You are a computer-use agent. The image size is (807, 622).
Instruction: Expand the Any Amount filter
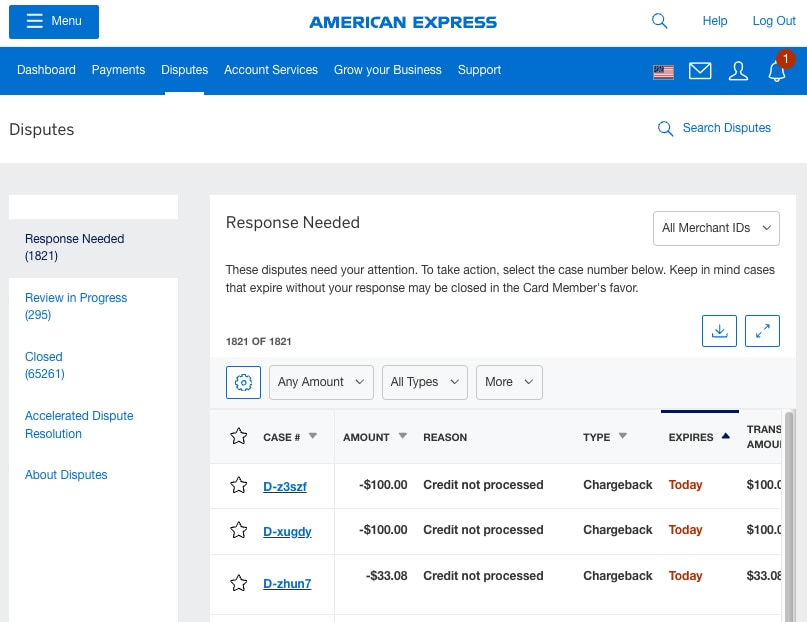point(321,382)
